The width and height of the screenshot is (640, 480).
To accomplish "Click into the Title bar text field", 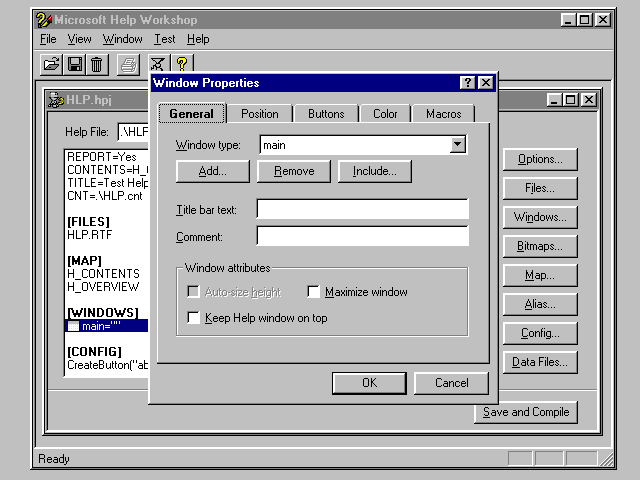I will click(362, 209).
